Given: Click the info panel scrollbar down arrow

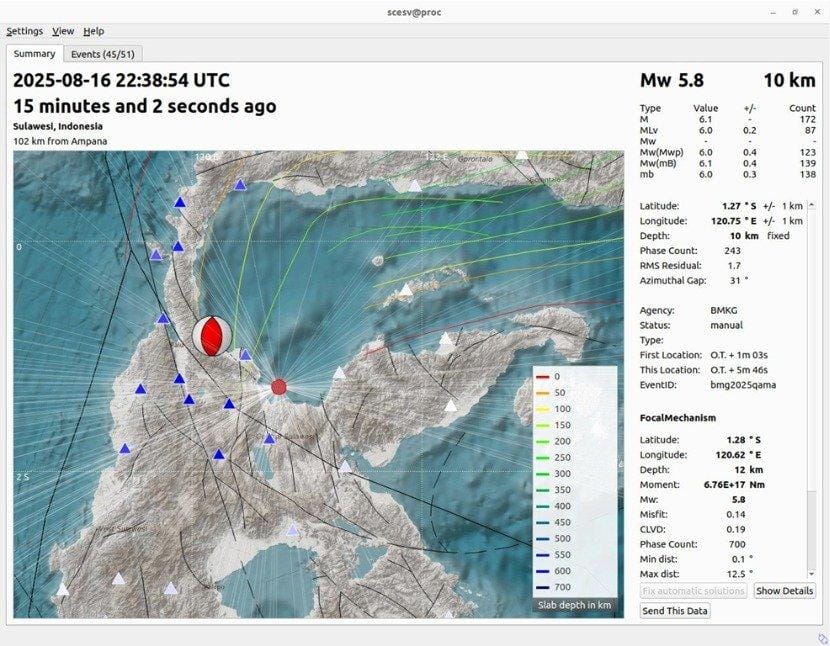Looking at the screenshot, I should coord(811,574).
